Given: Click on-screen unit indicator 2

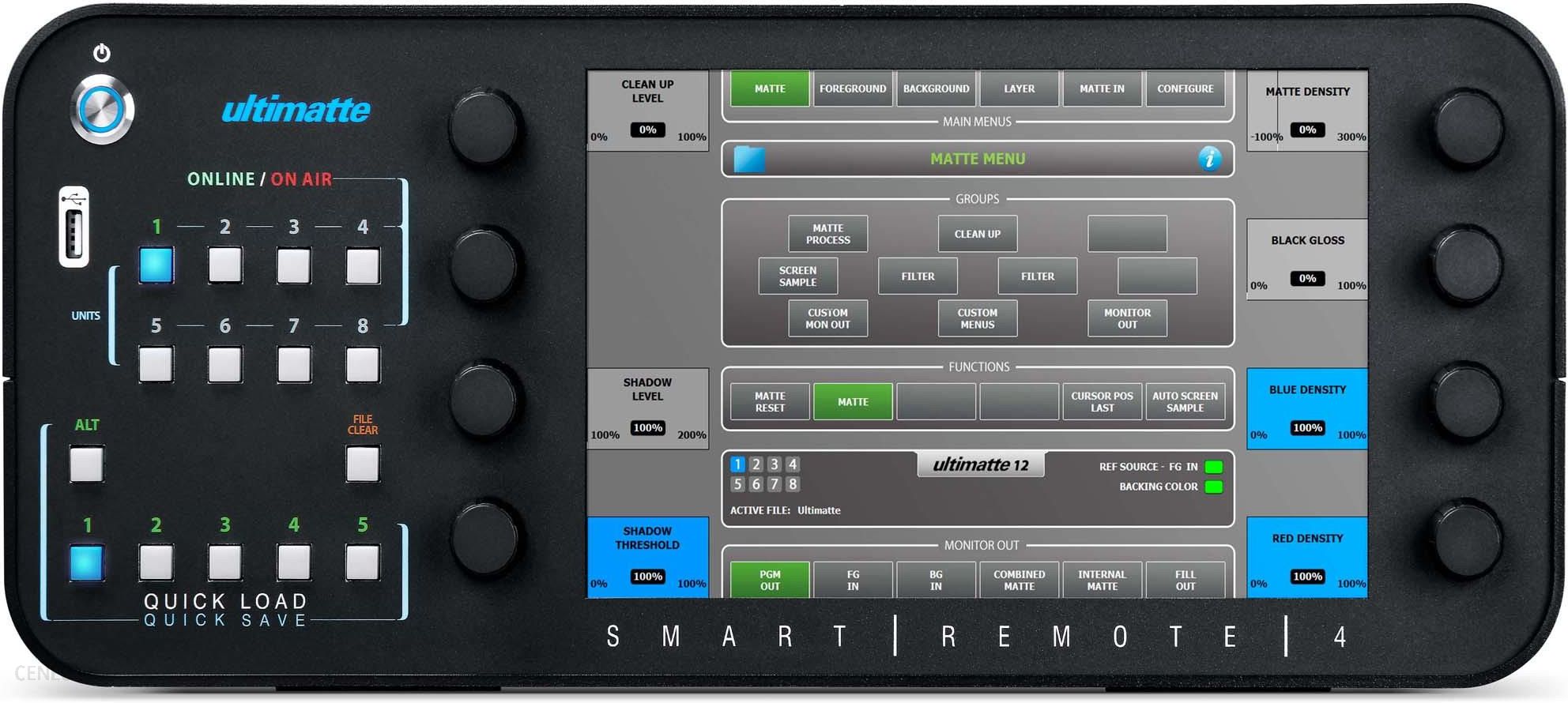Looking at the screenshot, I should [756, 464].
